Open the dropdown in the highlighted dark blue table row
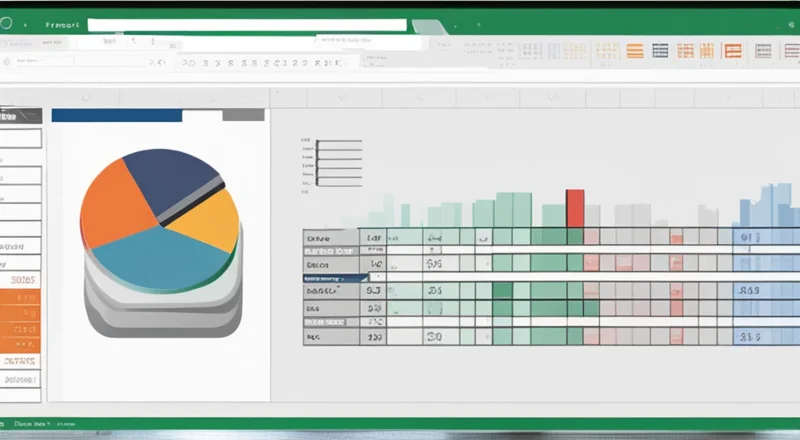 coord(363,276)
